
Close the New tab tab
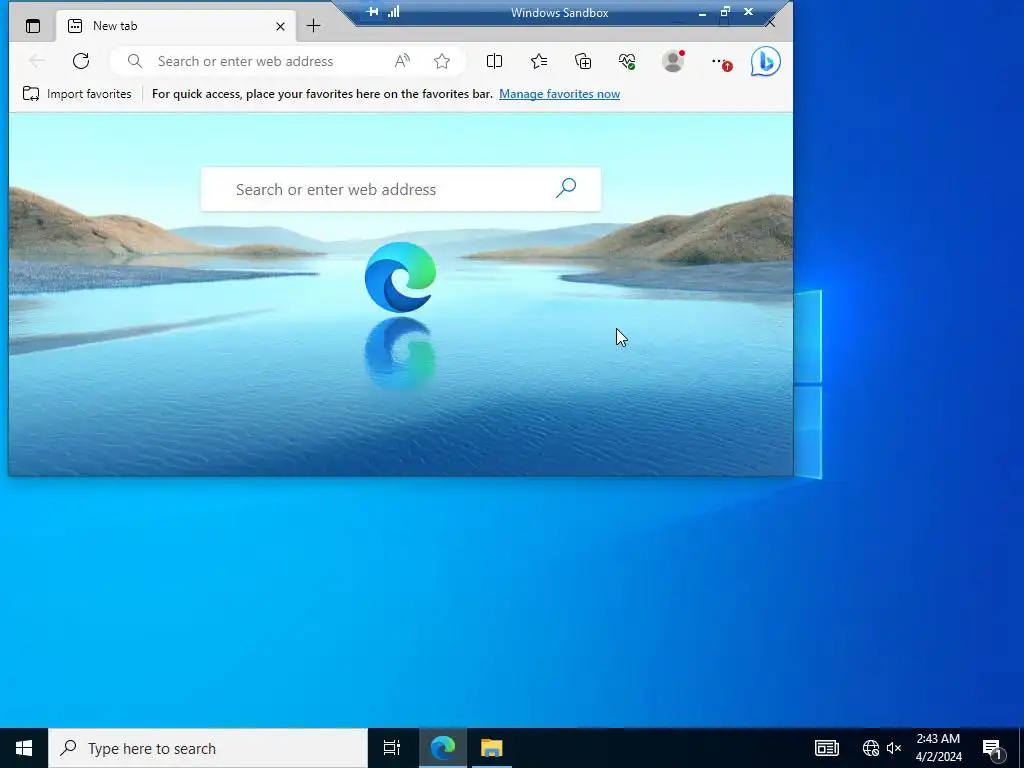click(x=280, y=26)
